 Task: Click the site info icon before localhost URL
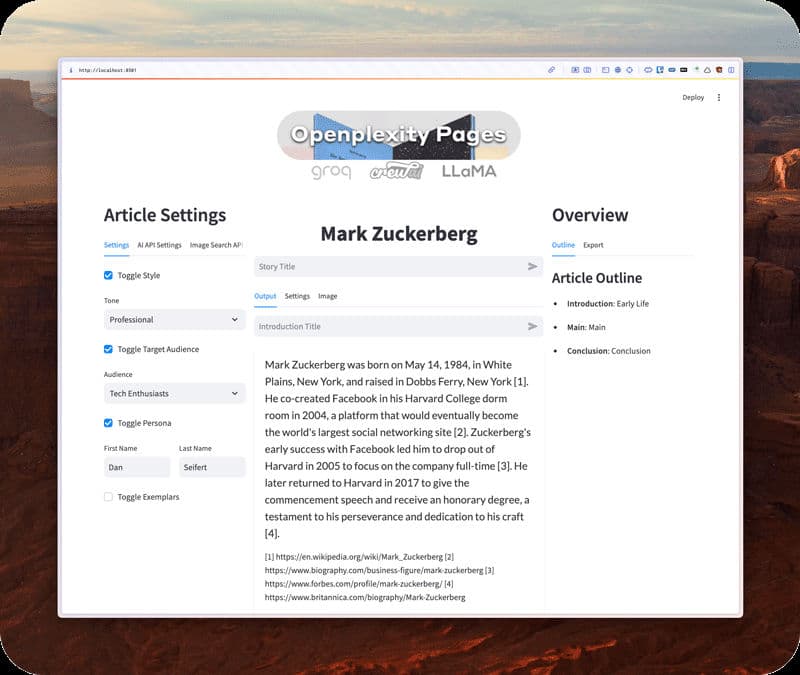(70, 70)
